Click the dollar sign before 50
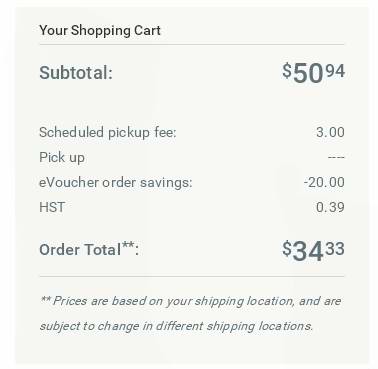Viewport: 378px width, 369px height. click(287, 71)
